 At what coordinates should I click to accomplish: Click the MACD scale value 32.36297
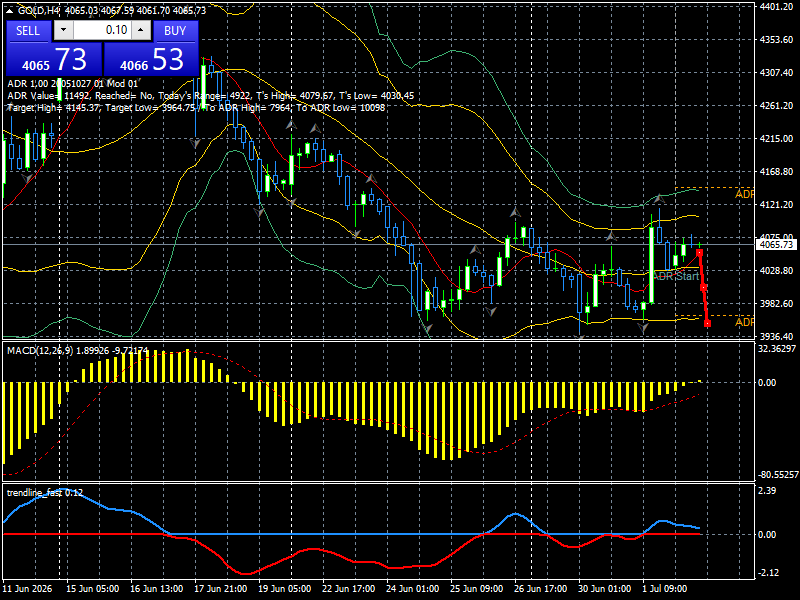tap(777, 349)
